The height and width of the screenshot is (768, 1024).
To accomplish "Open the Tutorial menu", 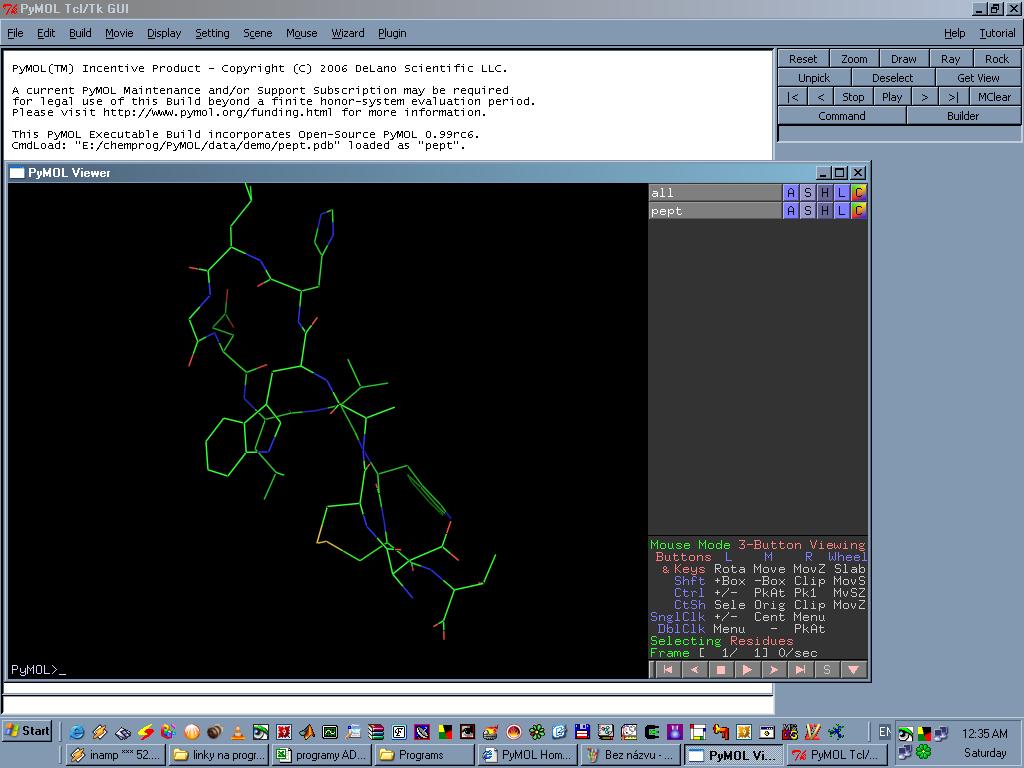I will tap(997, 33).
